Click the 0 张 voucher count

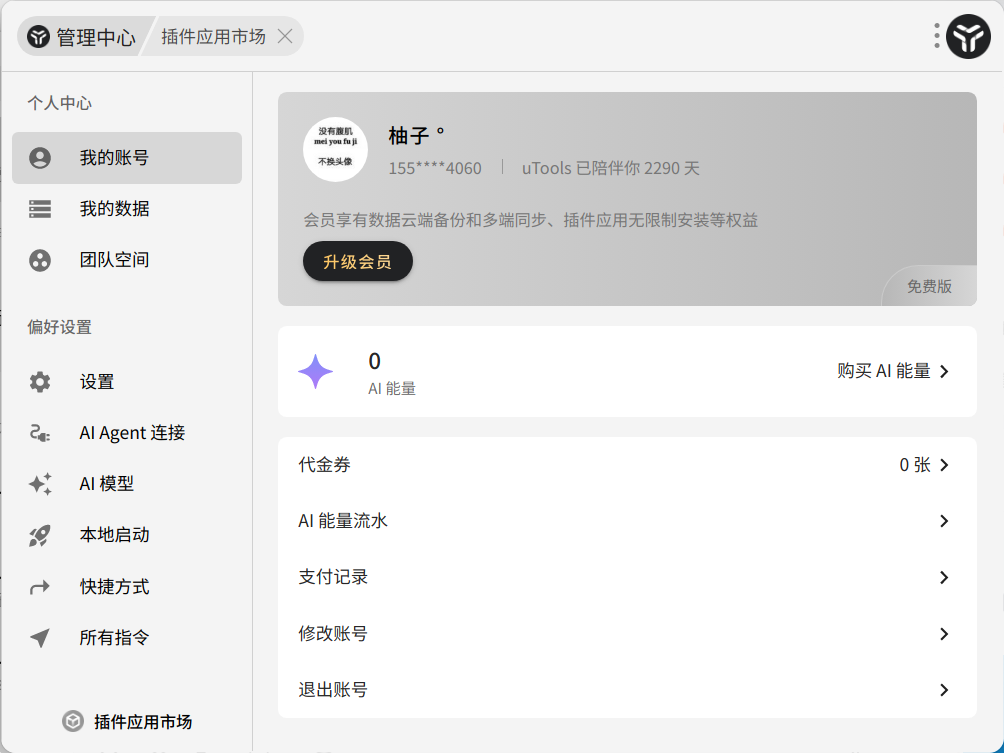(915, 465)
